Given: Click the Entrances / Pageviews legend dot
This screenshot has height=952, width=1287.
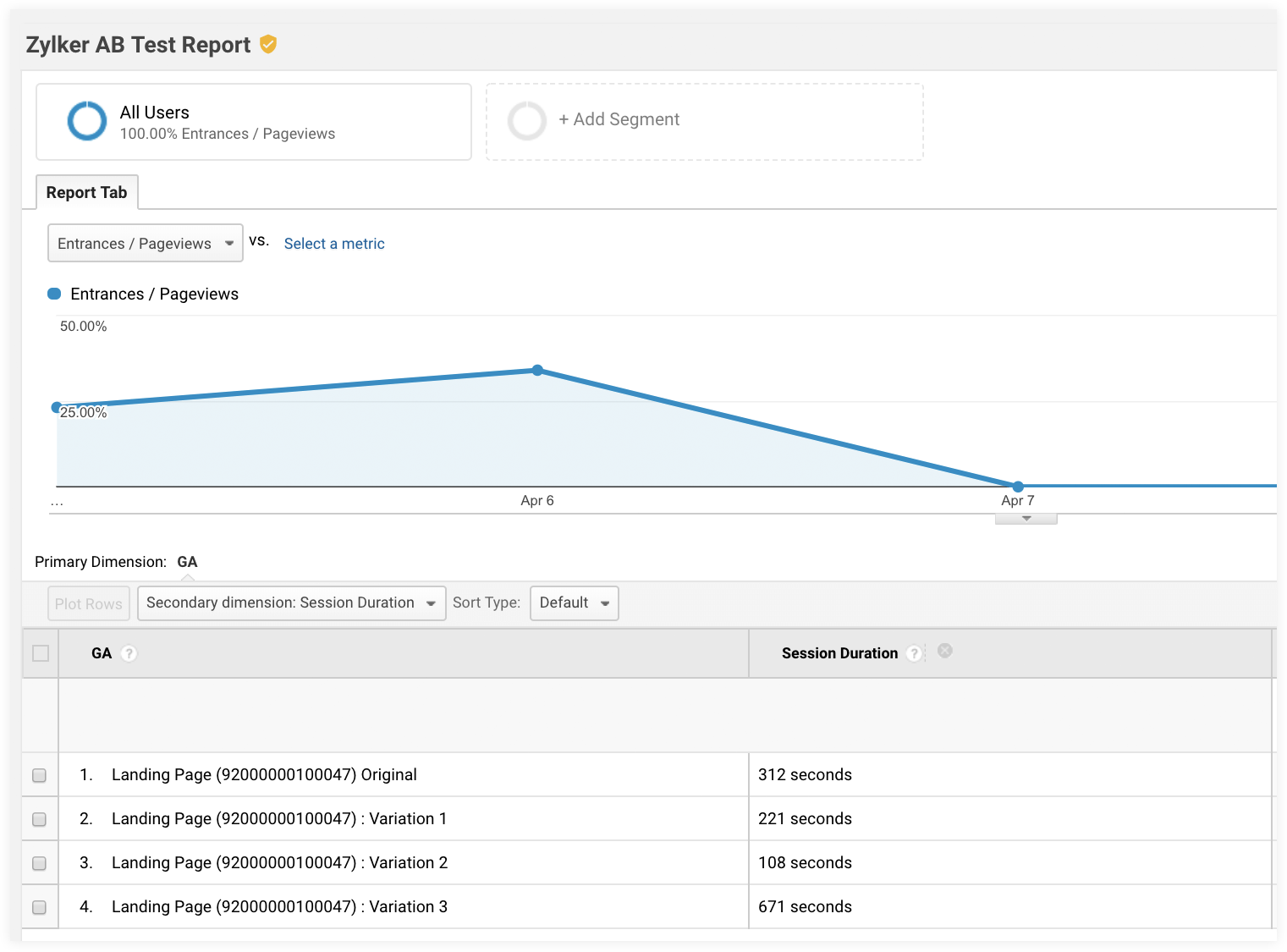Looking at the screenshot, I should 54,294.
